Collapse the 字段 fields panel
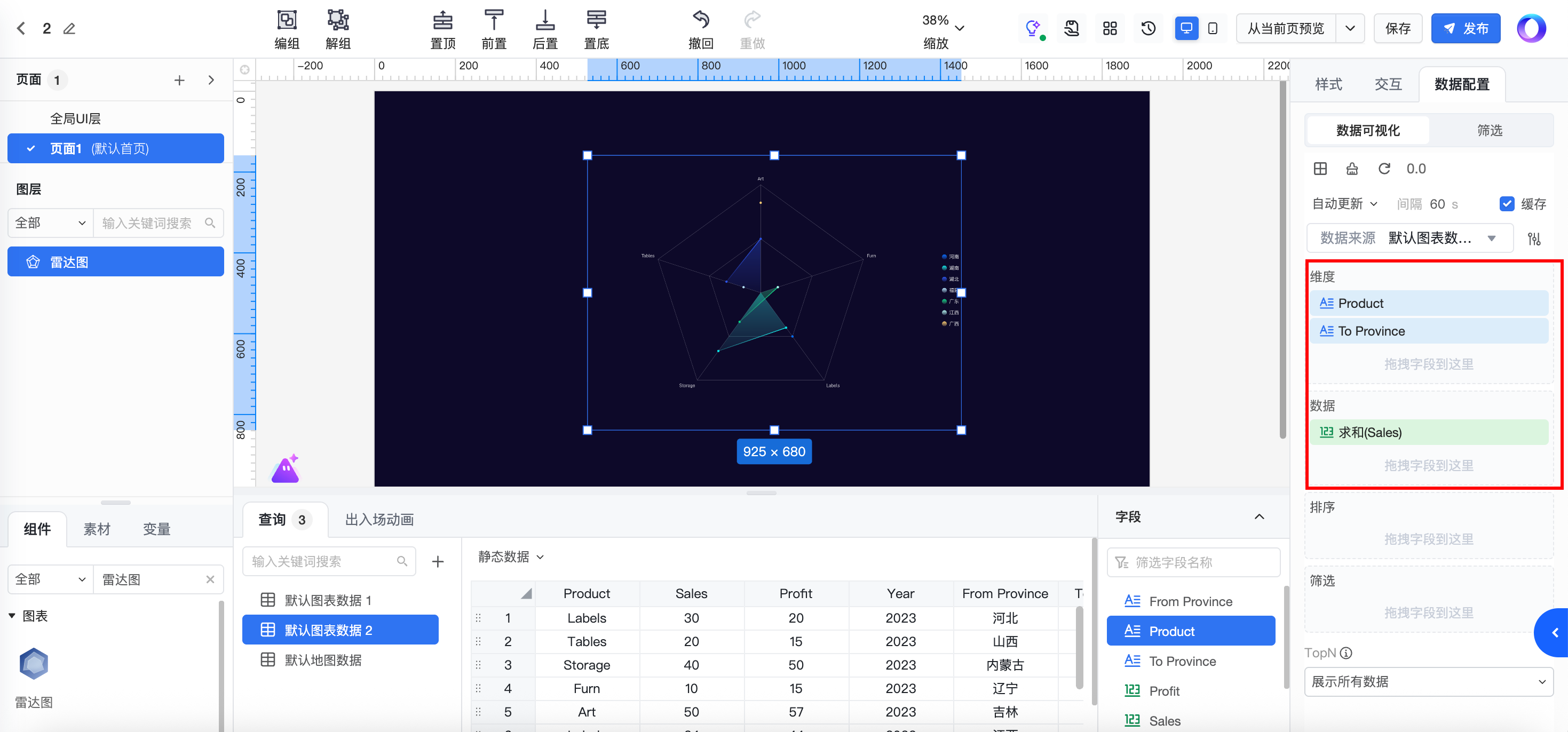This screenshot has width=1568, height=732. (x=1259, y=516)
